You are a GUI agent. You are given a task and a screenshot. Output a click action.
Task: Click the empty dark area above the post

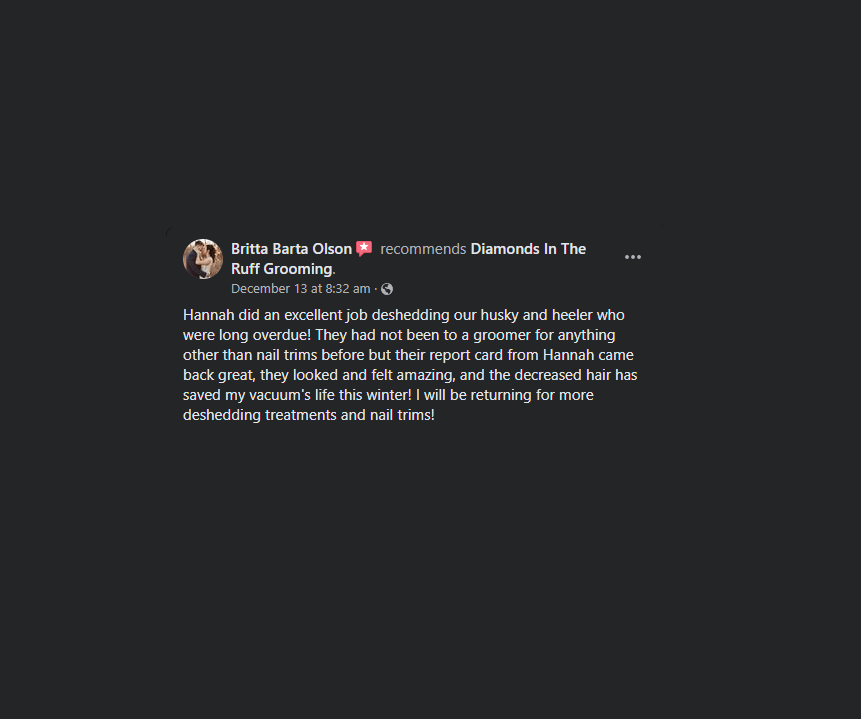430,110
